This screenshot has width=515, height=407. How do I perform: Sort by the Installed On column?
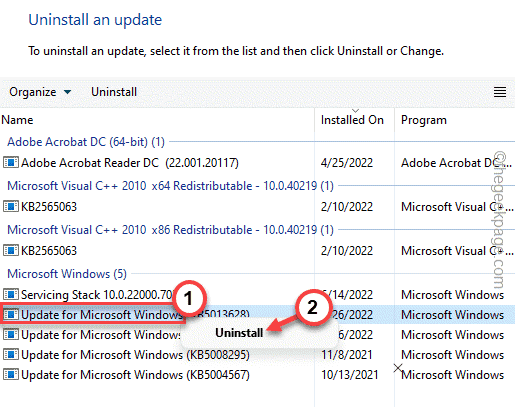352,120
